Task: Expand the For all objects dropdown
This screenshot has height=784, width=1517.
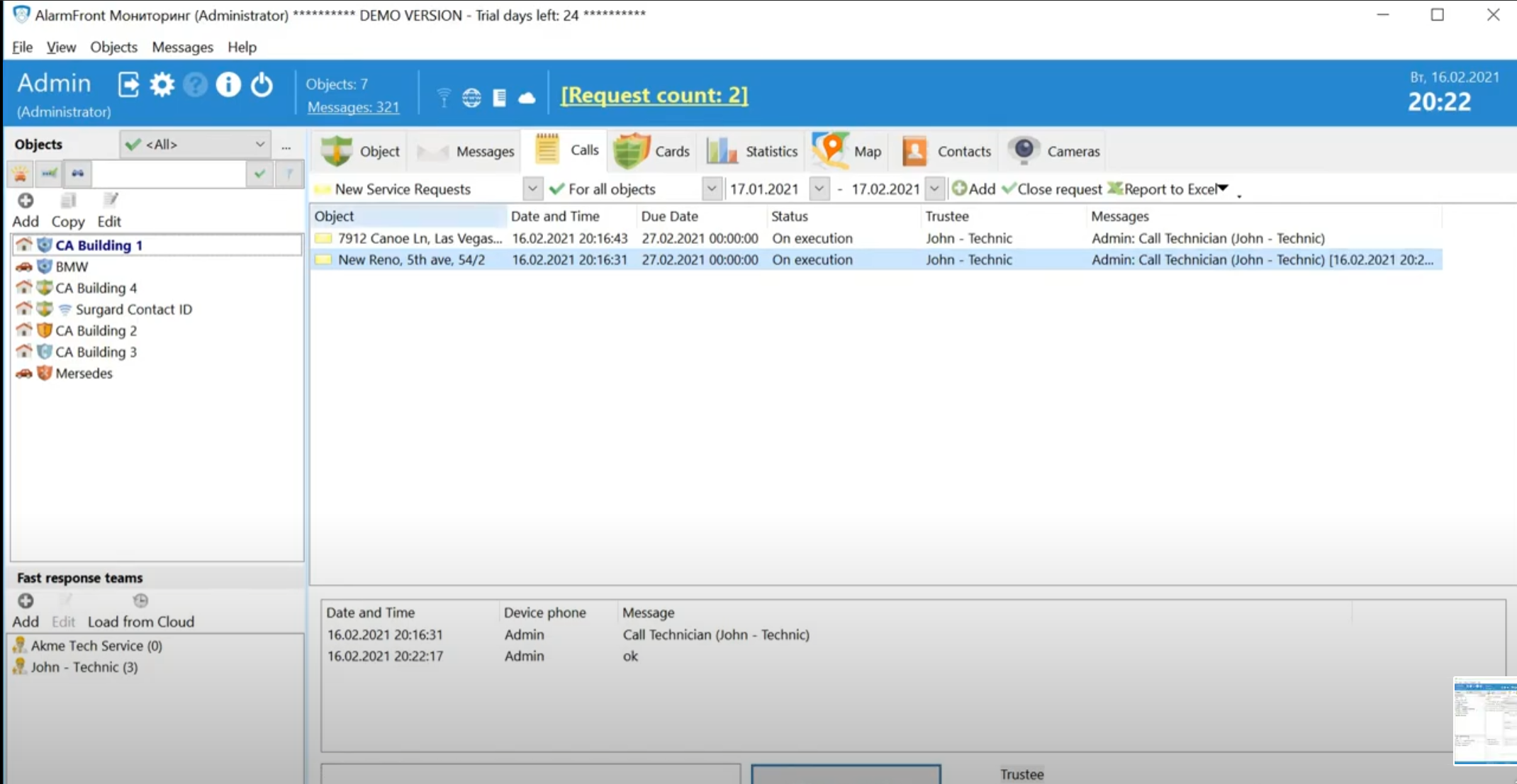Action: [711, 189]
